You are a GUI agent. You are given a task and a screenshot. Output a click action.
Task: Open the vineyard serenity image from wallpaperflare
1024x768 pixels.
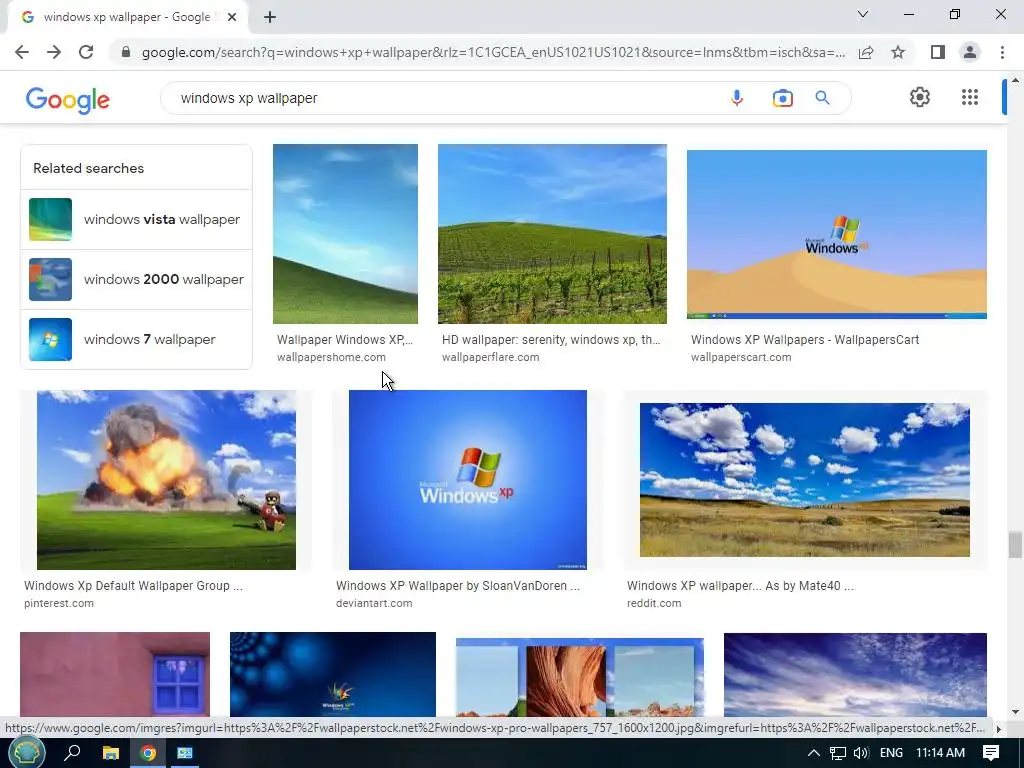click(x=552, y=234)
